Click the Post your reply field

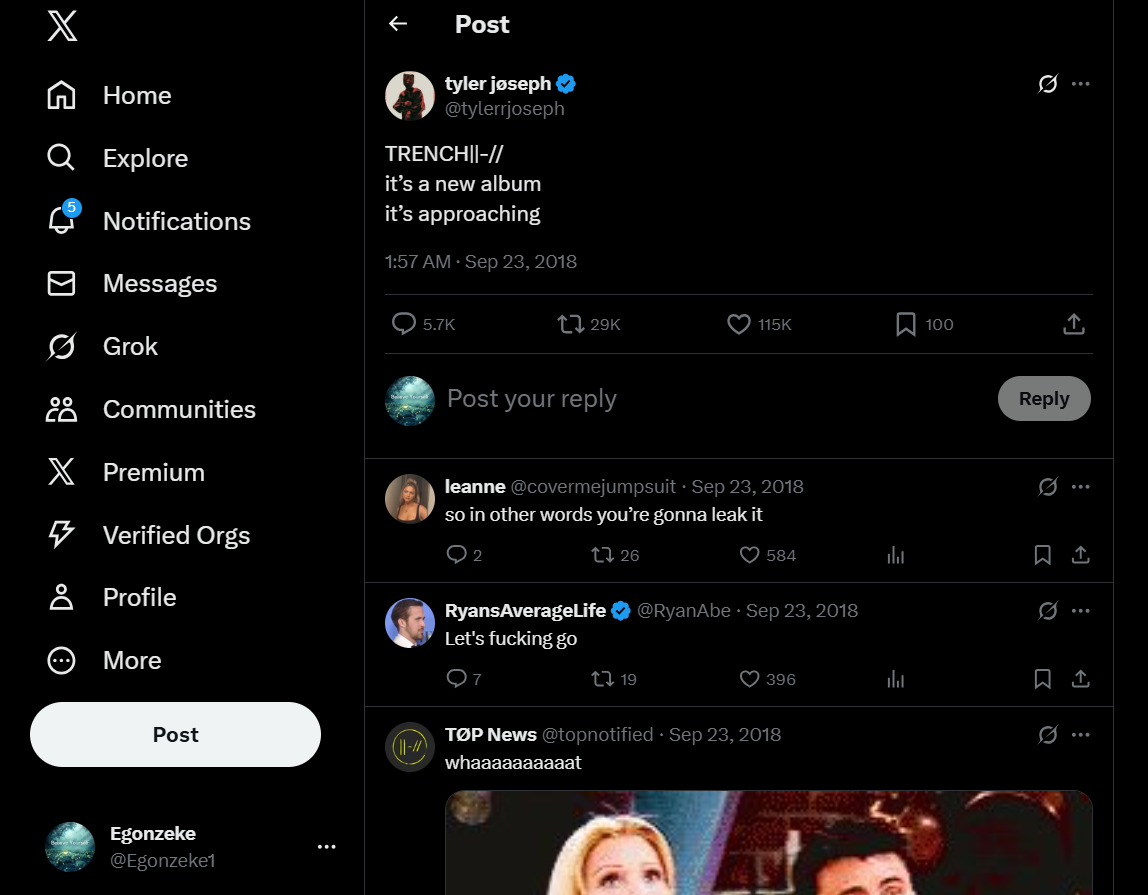tap(700, 399)
